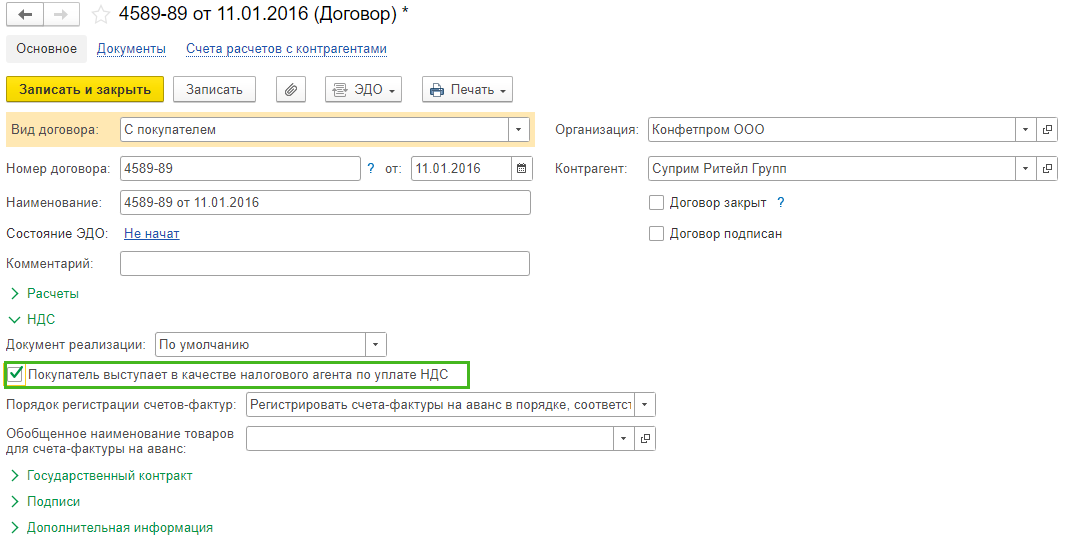
Task: Open generalized goods name dropdown arrow
Action: (623, 439)
